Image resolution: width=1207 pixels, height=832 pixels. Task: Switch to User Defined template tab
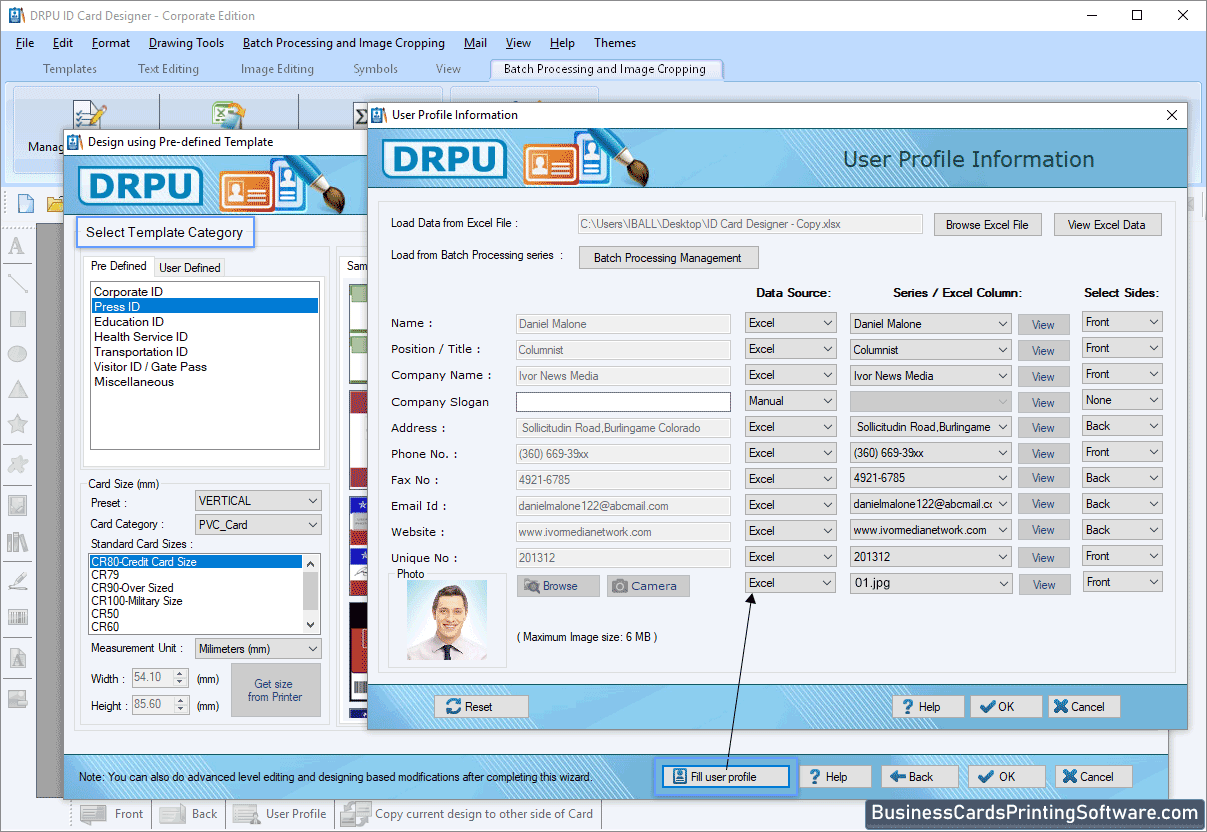pyautogui.click(x=190, y=268)
